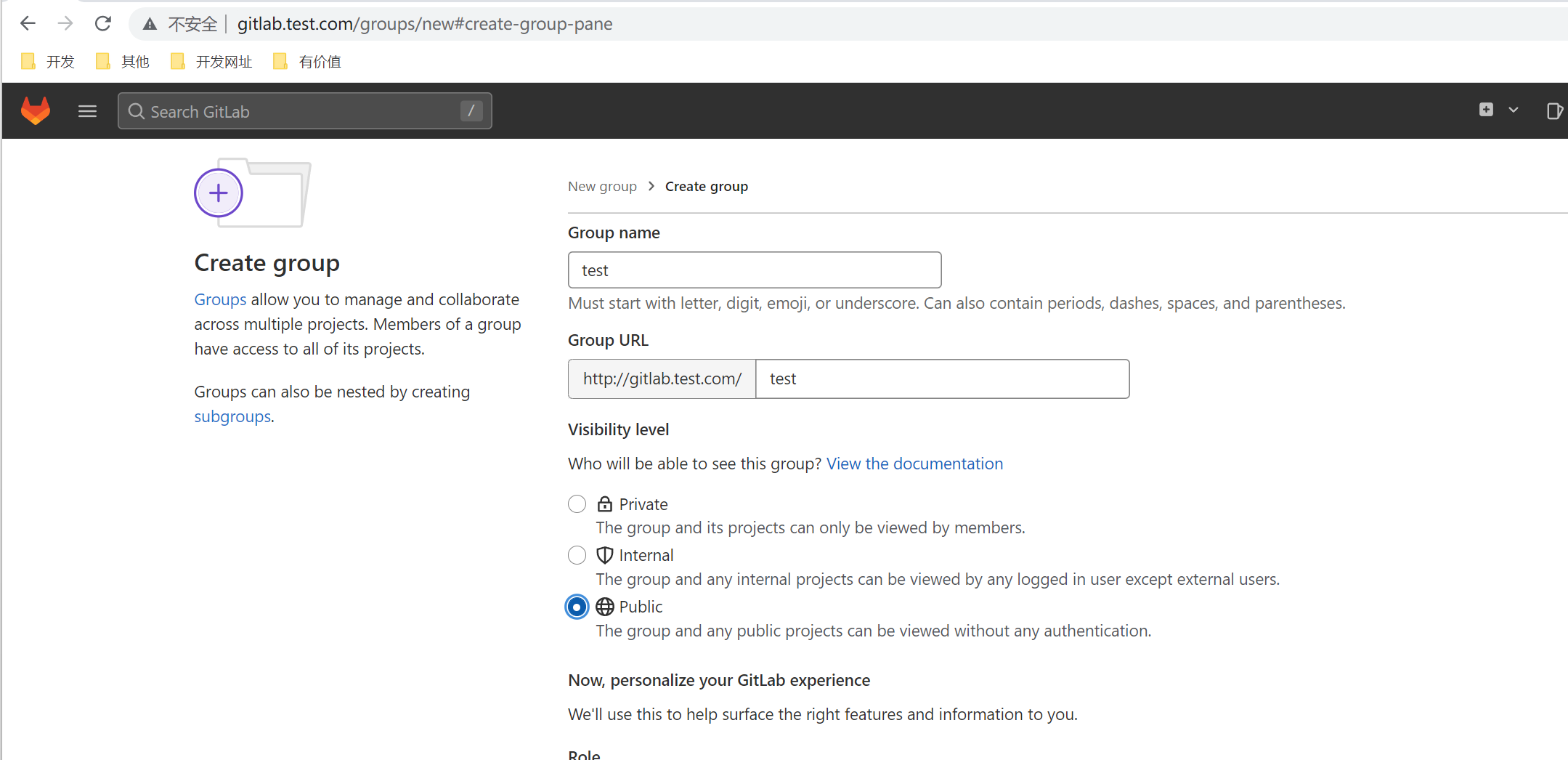Focus the Search GitLab box
This screenshot has width=1568, height=760.
click(305, 111)
